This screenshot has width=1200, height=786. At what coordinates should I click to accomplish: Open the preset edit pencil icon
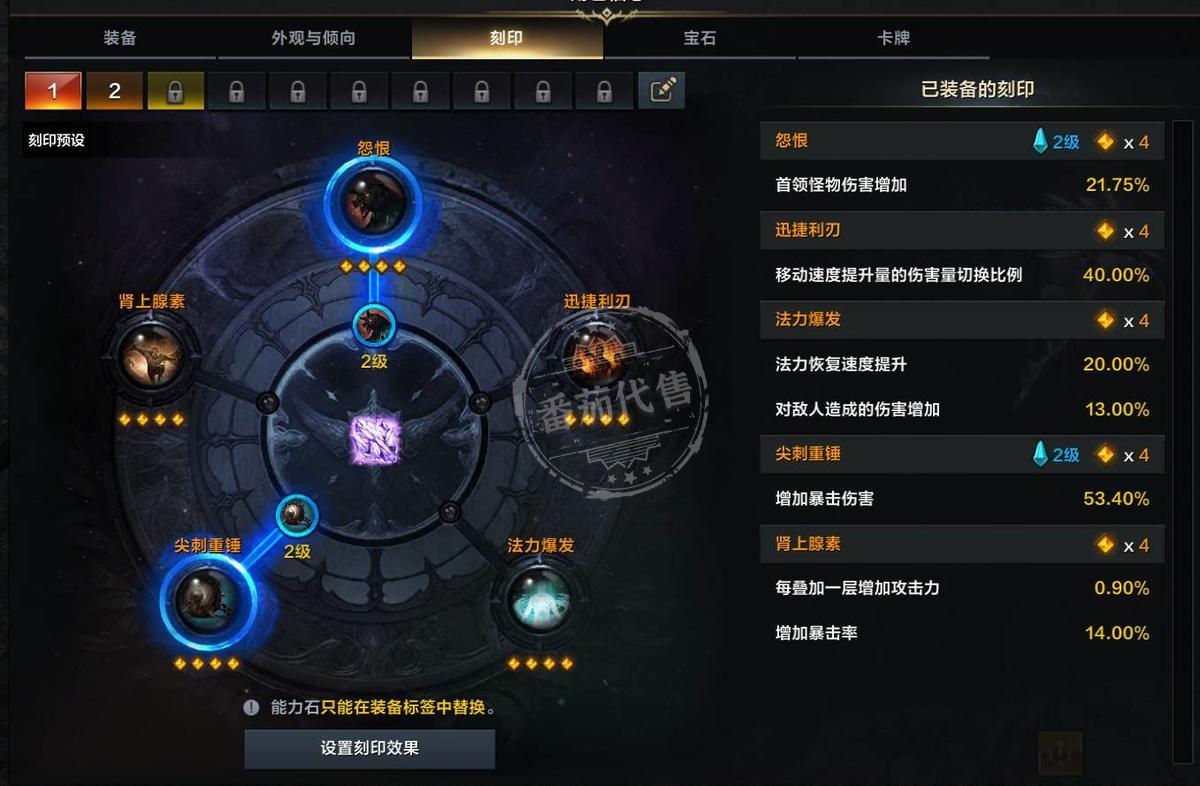[662, 91]
